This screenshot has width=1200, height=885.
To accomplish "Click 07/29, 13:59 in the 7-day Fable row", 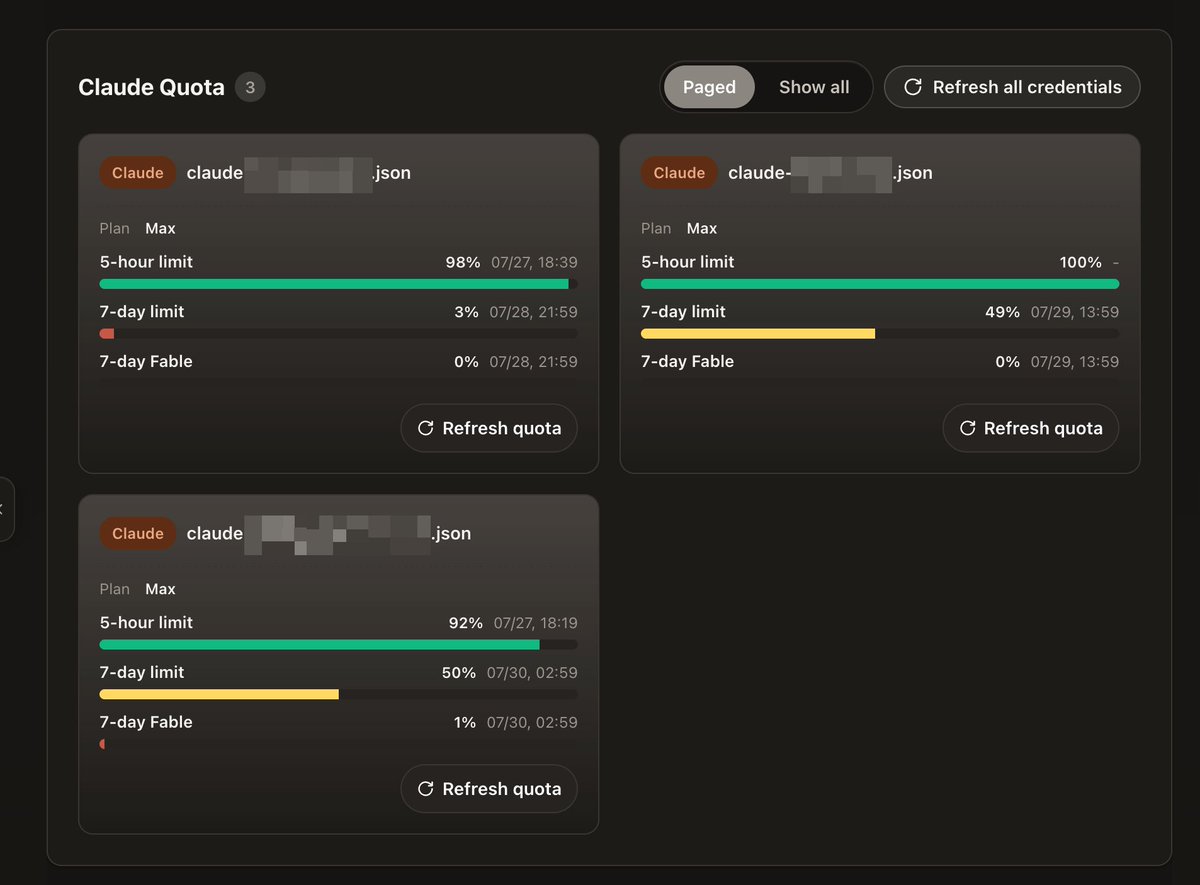I will pos(1075,362).
